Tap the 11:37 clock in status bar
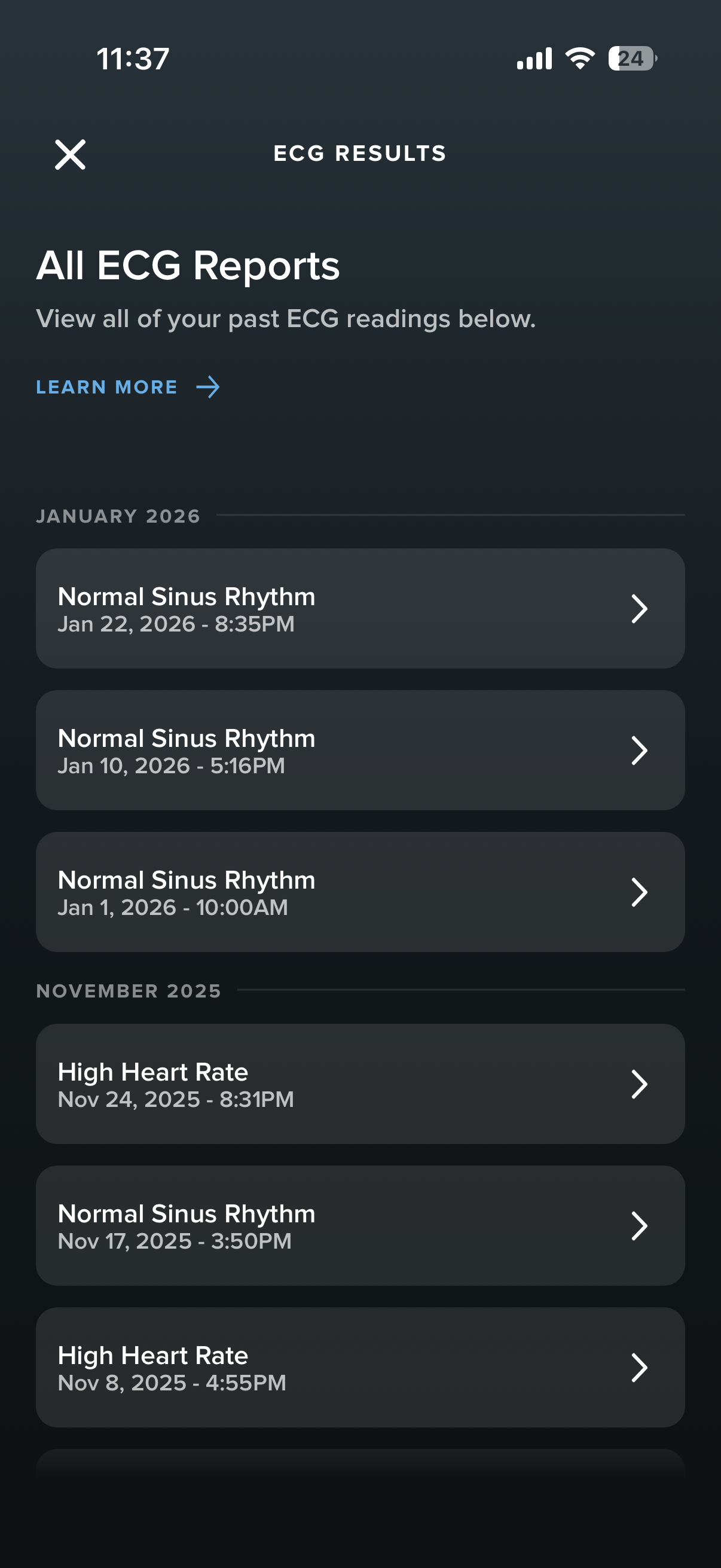The width and height of the screenshot is (721, 1568). [x=133, y=59]
